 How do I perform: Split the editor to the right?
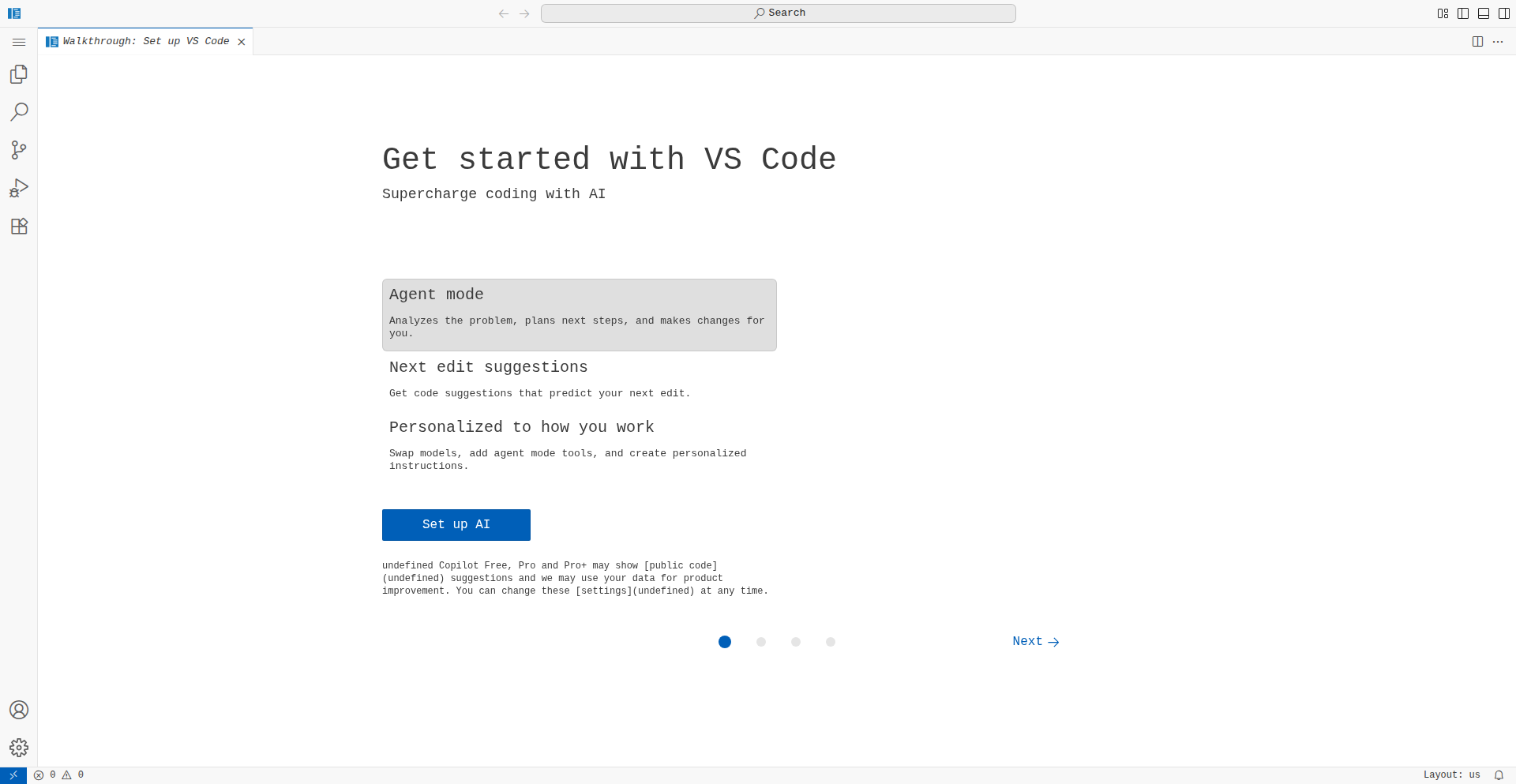point(1477,42)
